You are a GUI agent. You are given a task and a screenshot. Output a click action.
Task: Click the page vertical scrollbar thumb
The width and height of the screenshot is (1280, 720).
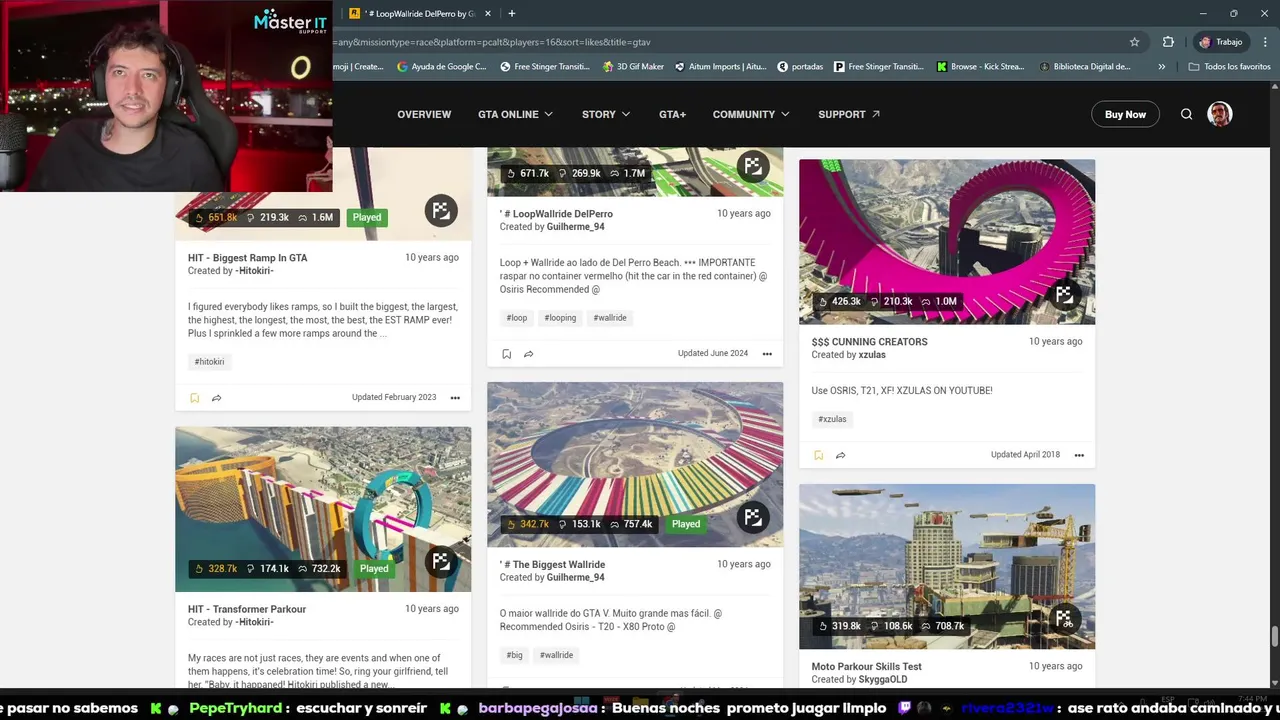point(1274,636)
